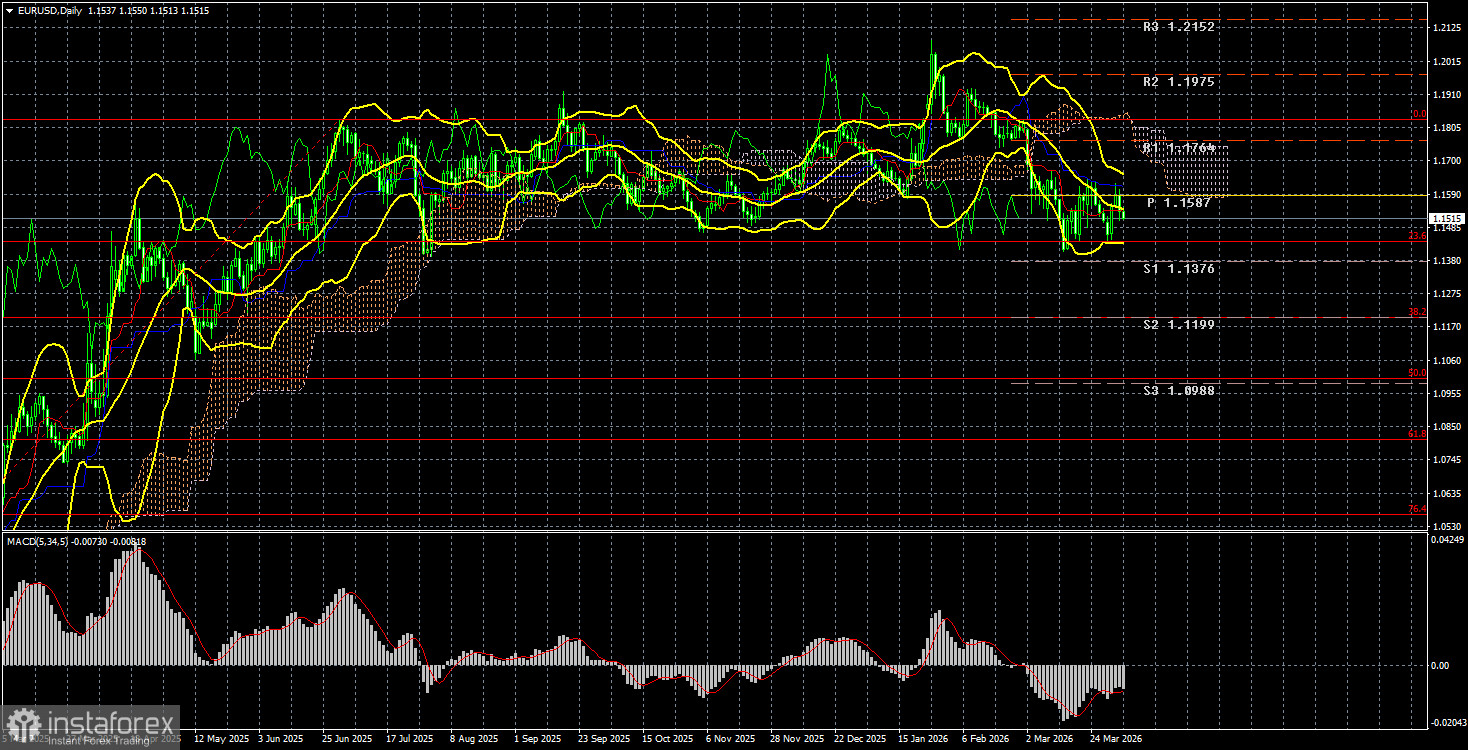Click the 1.1700 price scale value

1447,161
